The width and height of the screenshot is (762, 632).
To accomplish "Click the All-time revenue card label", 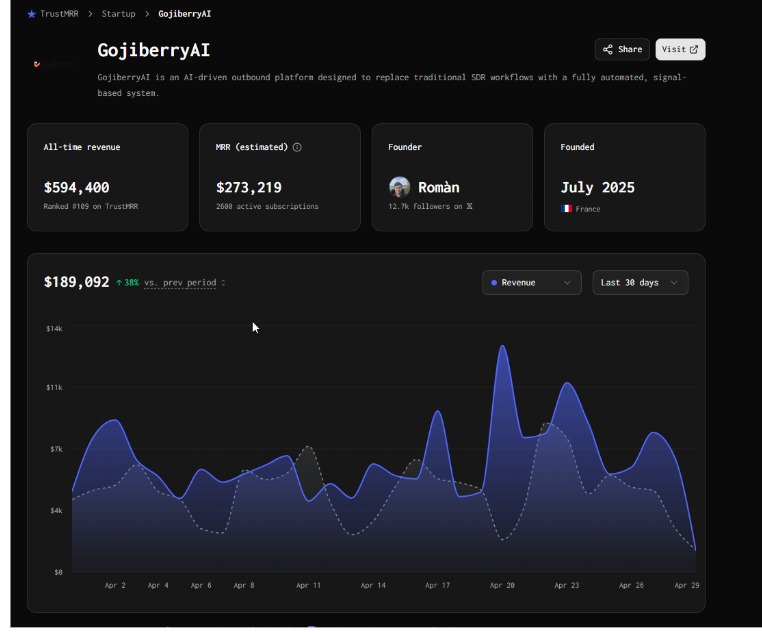I will [82, 147].
